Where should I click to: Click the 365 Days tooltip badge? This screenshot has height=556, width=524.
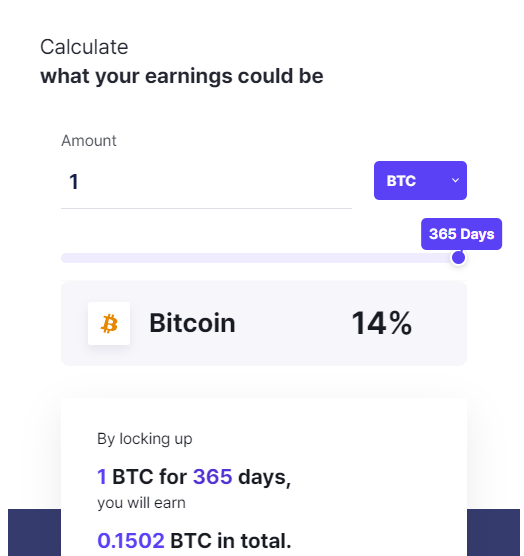[461, 234]
